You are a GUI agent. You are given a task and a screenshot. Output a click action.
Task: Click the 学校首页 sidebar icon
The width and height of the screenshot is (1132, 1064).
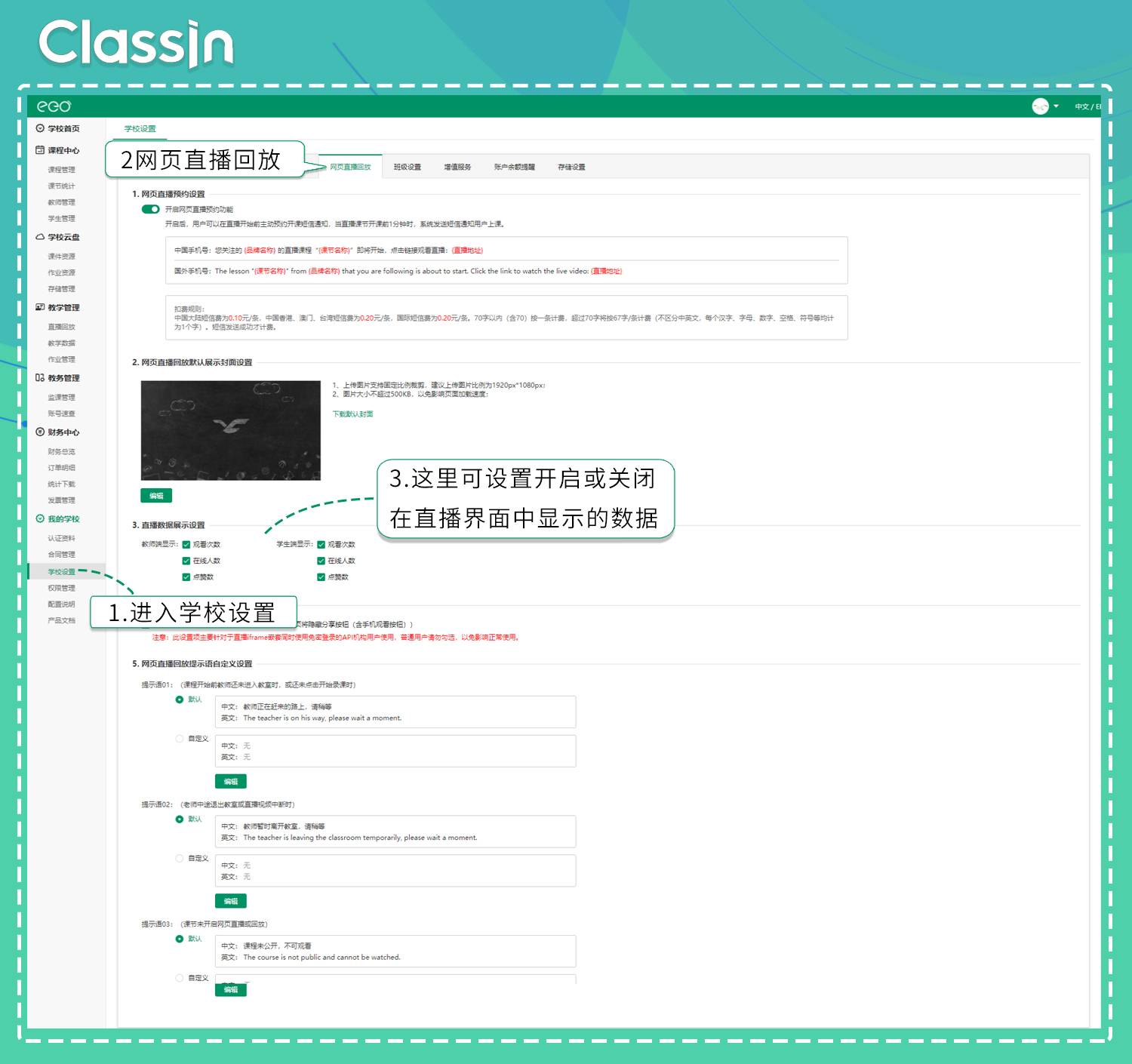pyautogui.click(x=40, y=128)
